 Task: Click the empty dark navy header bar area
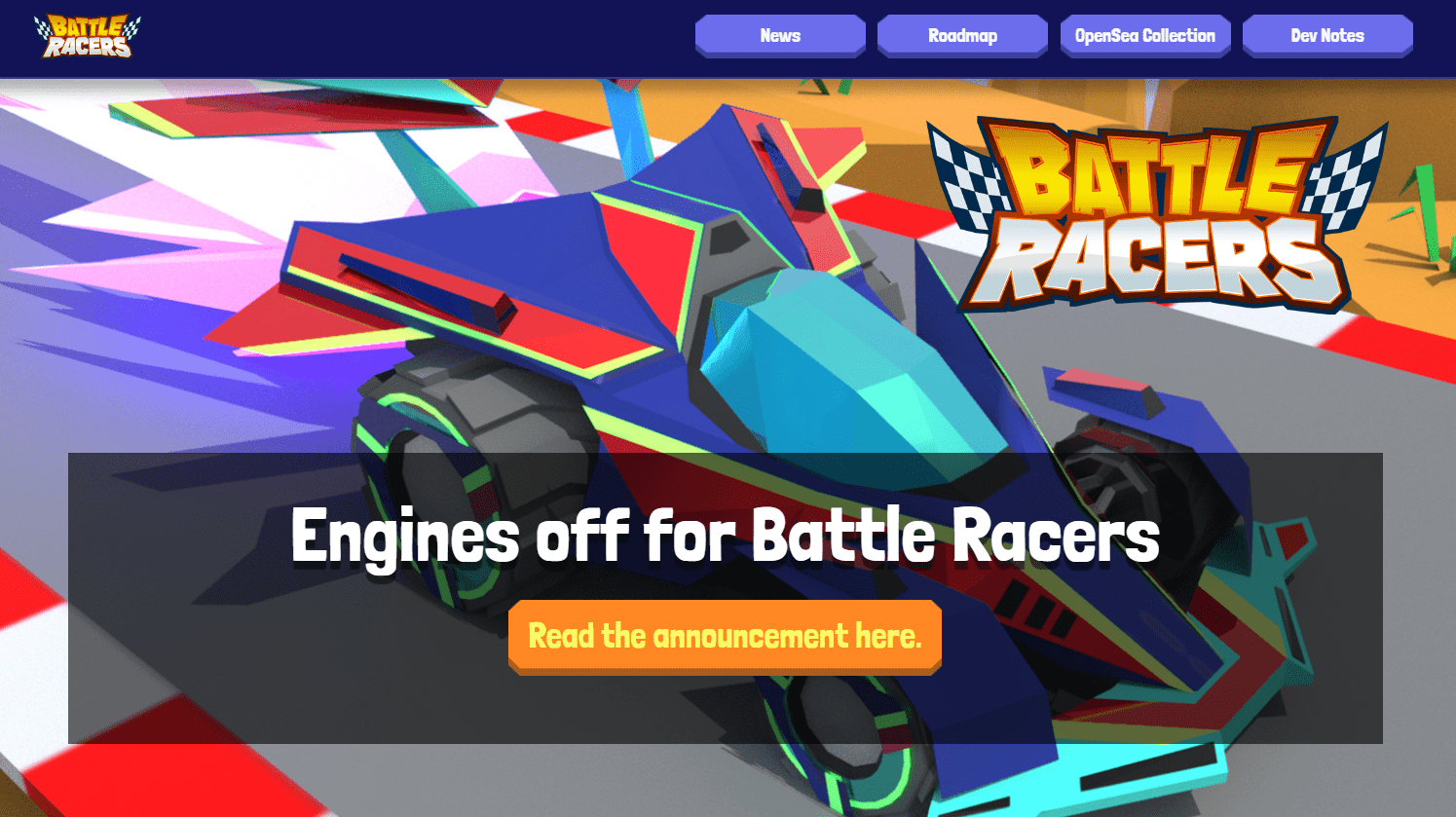[x=409, y=37]
